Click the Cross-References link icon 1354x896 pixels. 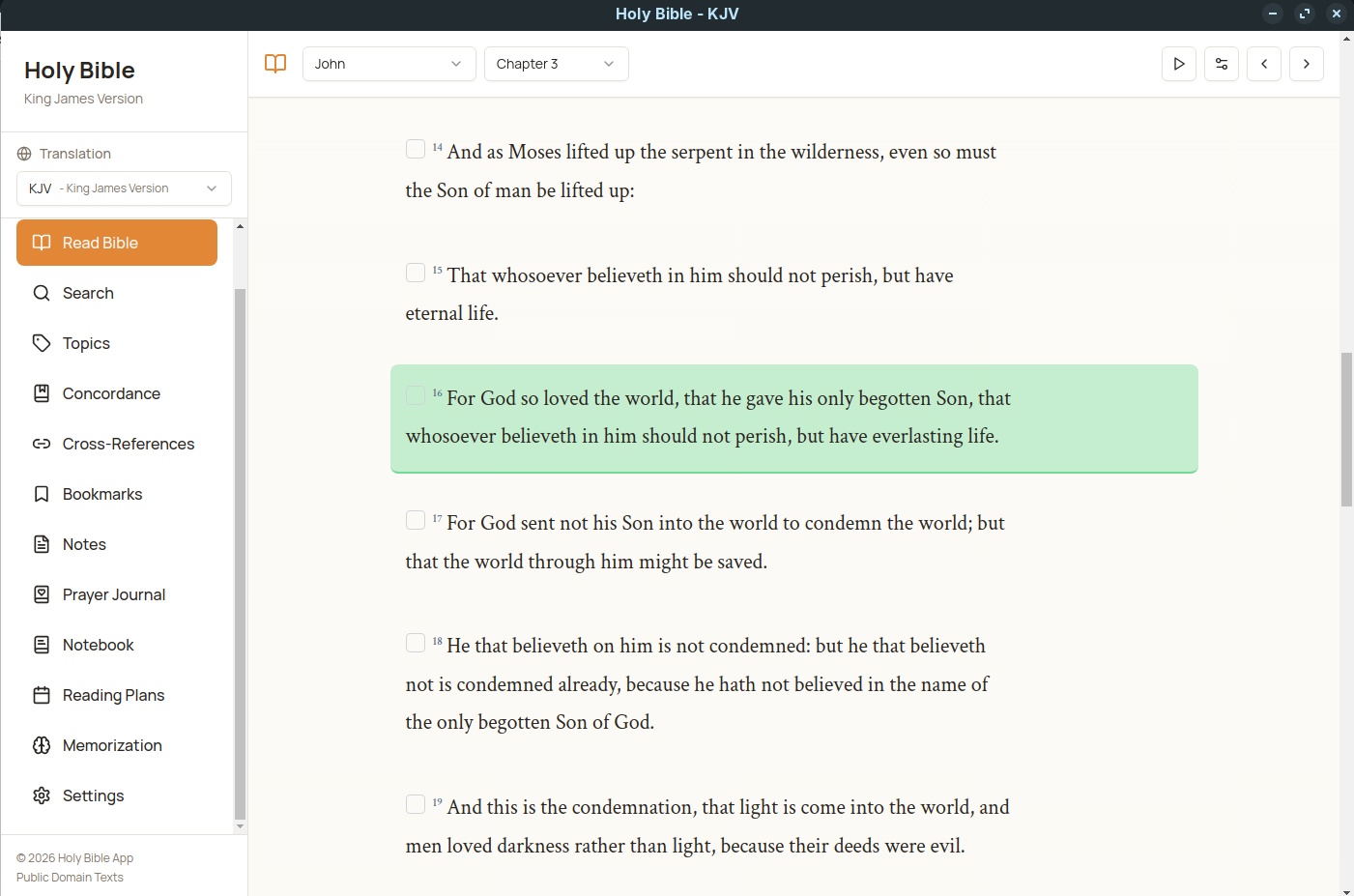tap(42, 444)
